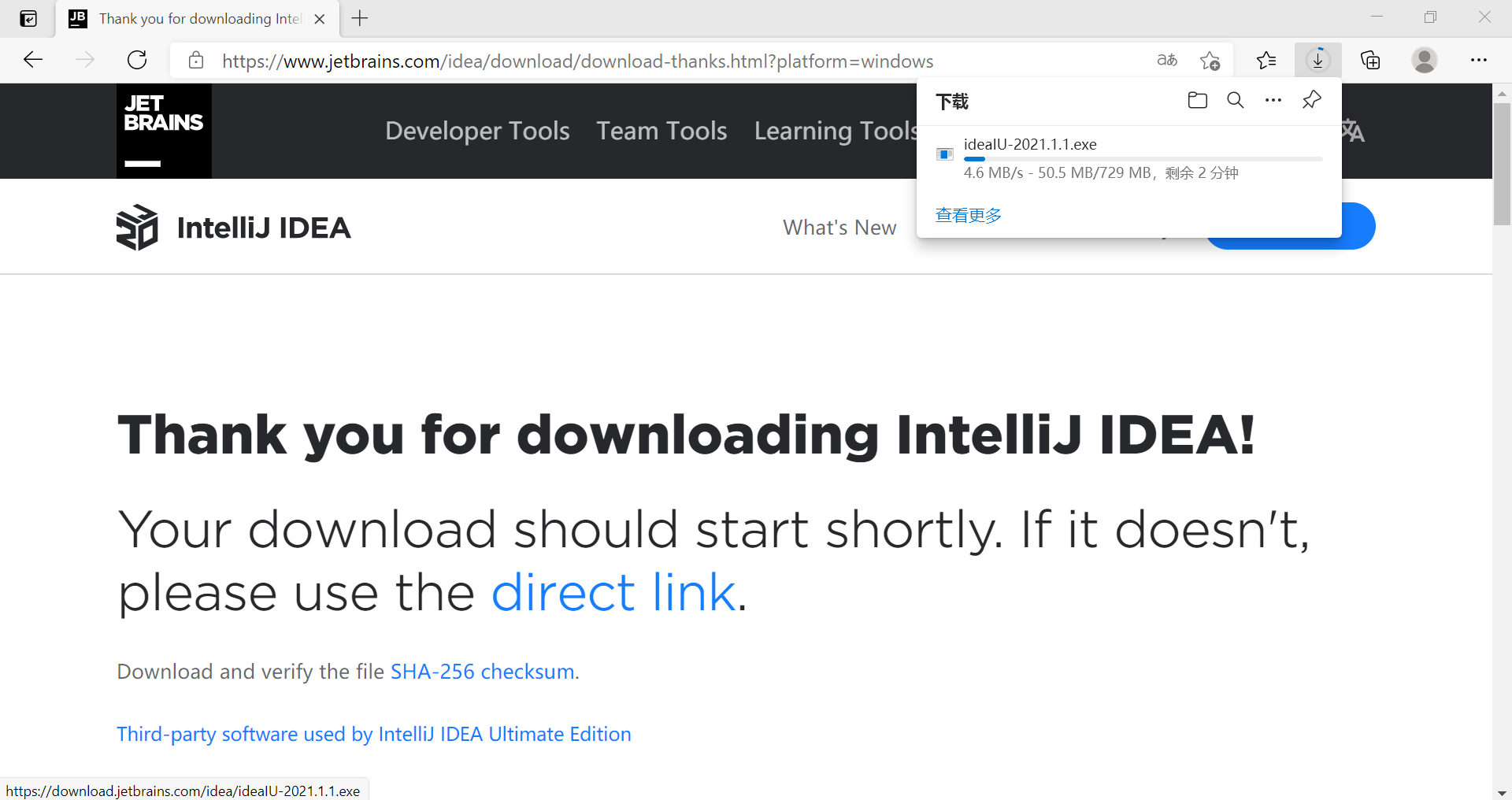Click the user profile avatar

[1424, 60]
